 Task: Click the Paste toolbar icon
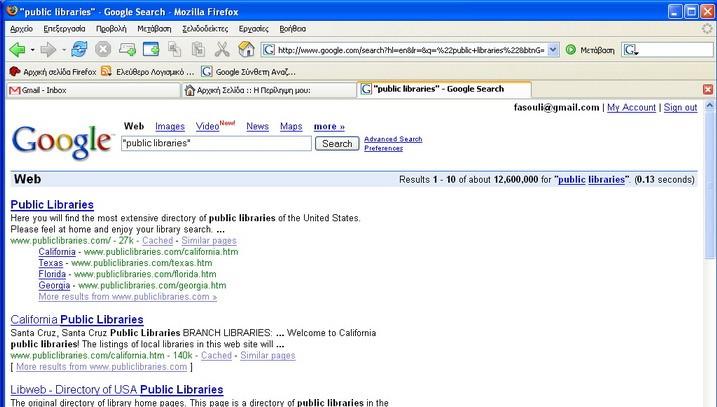click(x=198, y=49)
